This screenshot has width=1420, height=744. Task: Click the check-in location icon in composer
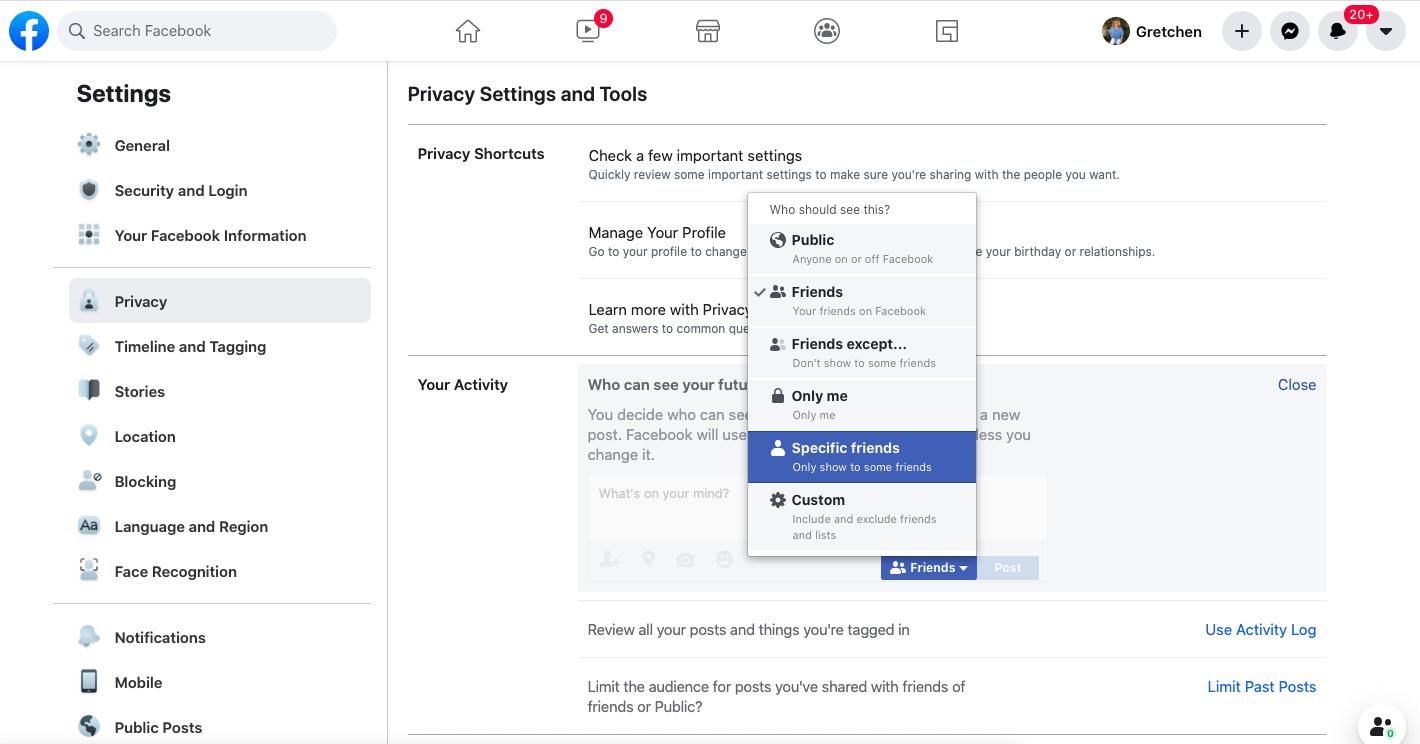click(x=648, y=560)
